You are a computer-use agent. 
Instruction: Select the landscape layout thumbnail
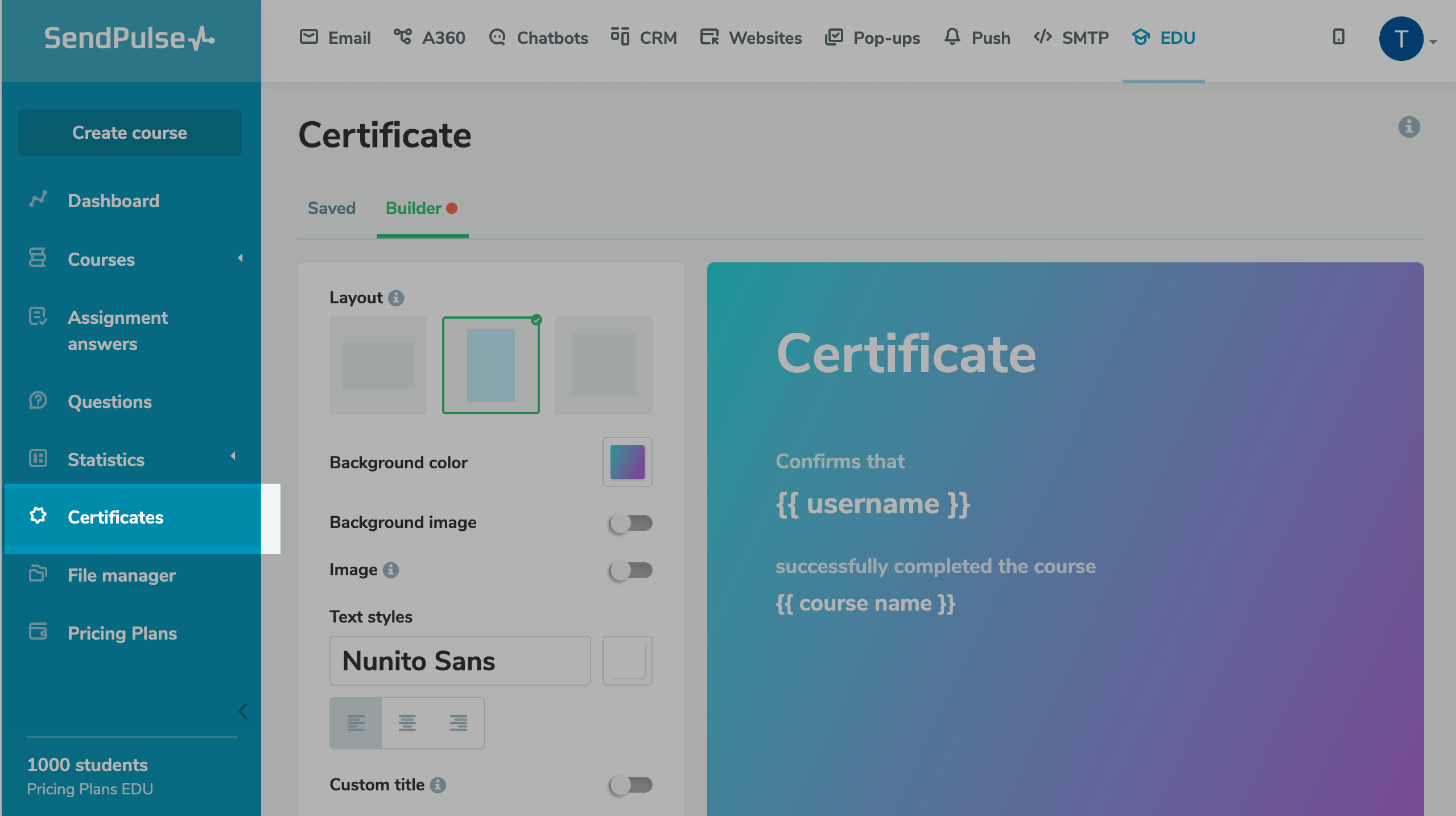coord(378,365)
